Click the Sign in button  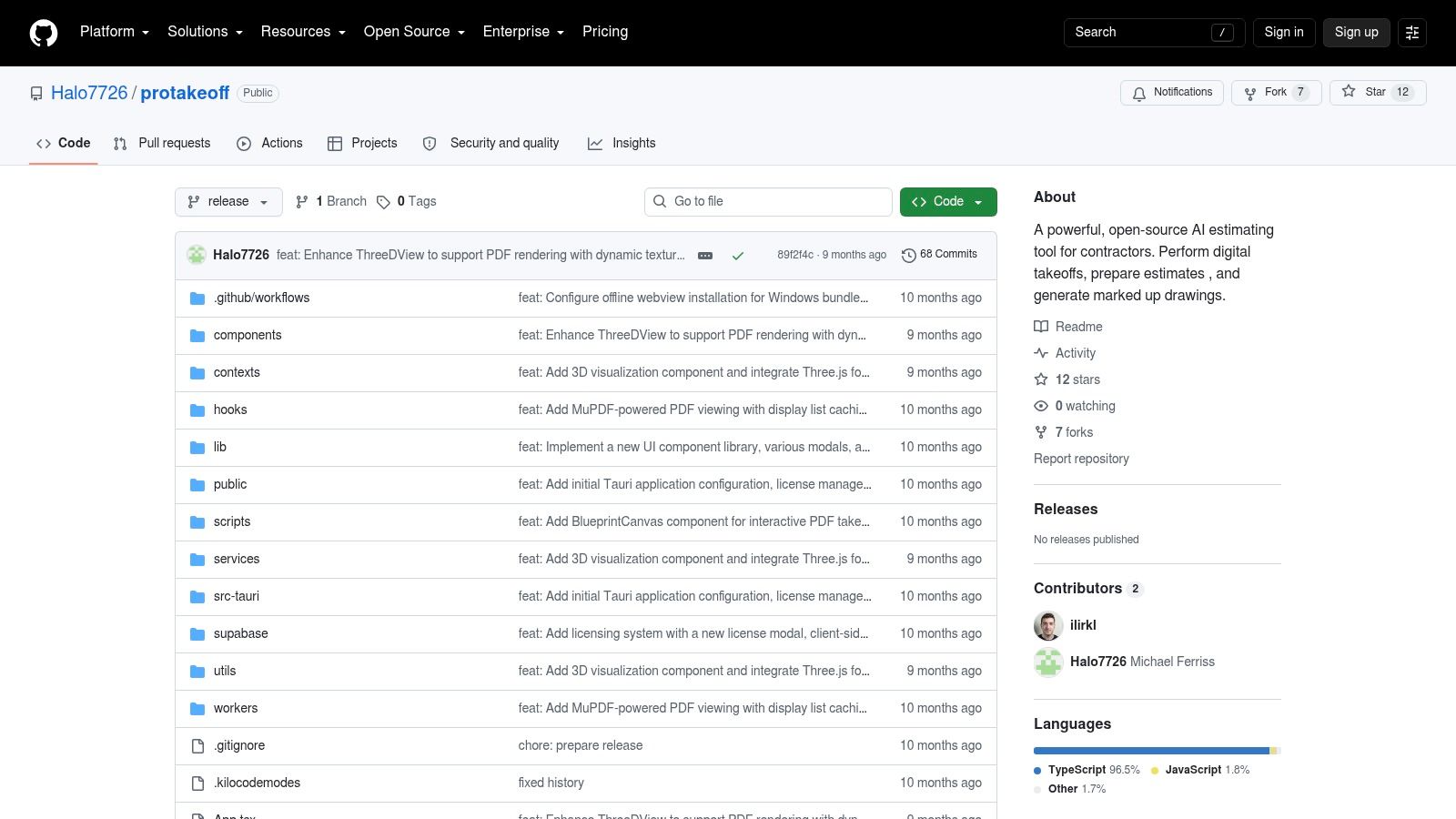[x=1284, y=32]
